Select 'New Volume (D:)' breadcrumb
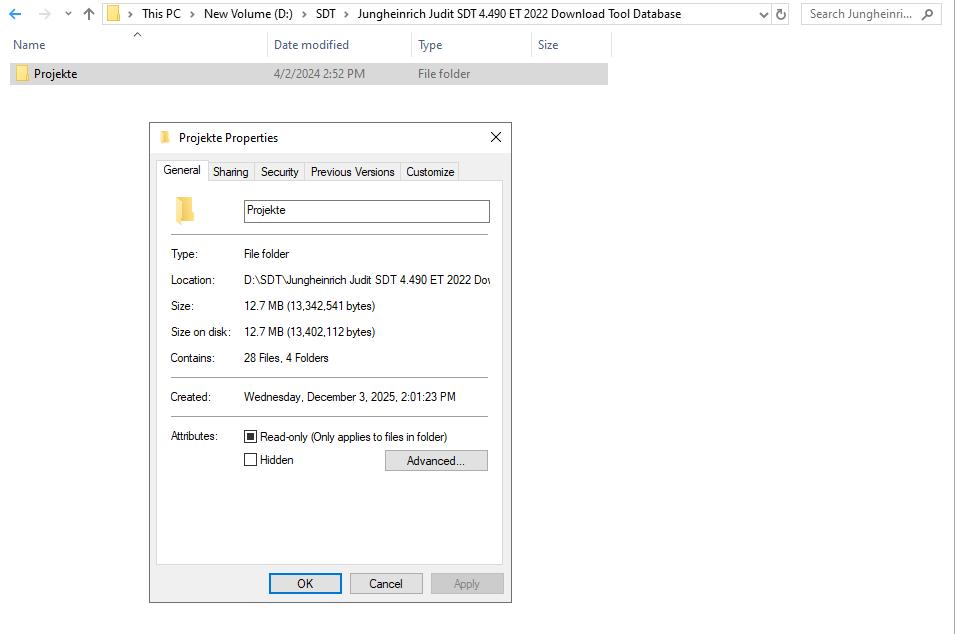955x634 pixels. click(x=248, y=14)
